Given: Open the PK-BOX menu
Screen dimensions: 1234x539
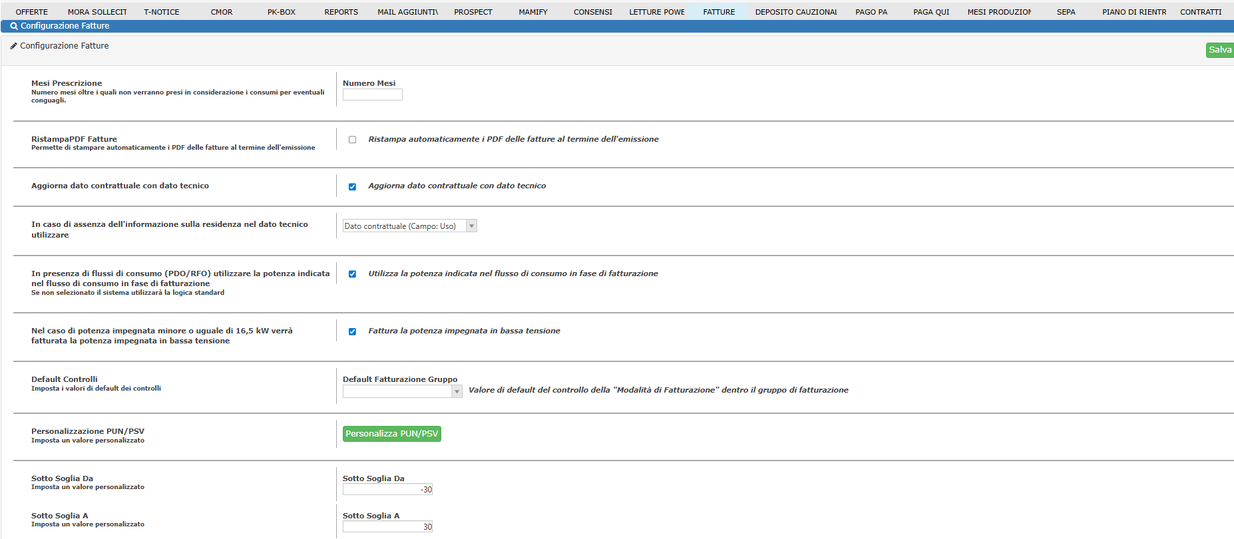Looking at the screenshot, I should click(282, 12).
